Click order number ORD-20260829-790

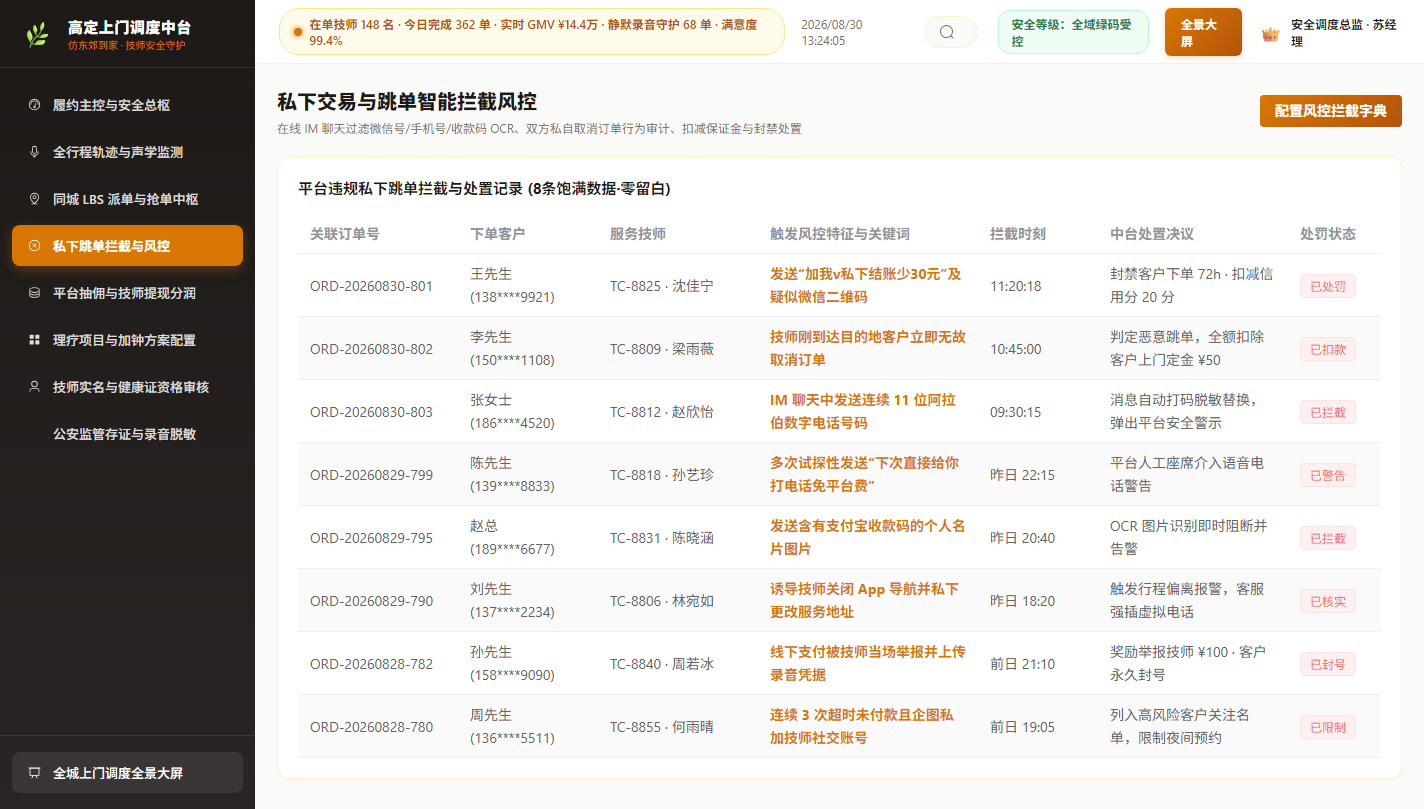pos(371,601)
